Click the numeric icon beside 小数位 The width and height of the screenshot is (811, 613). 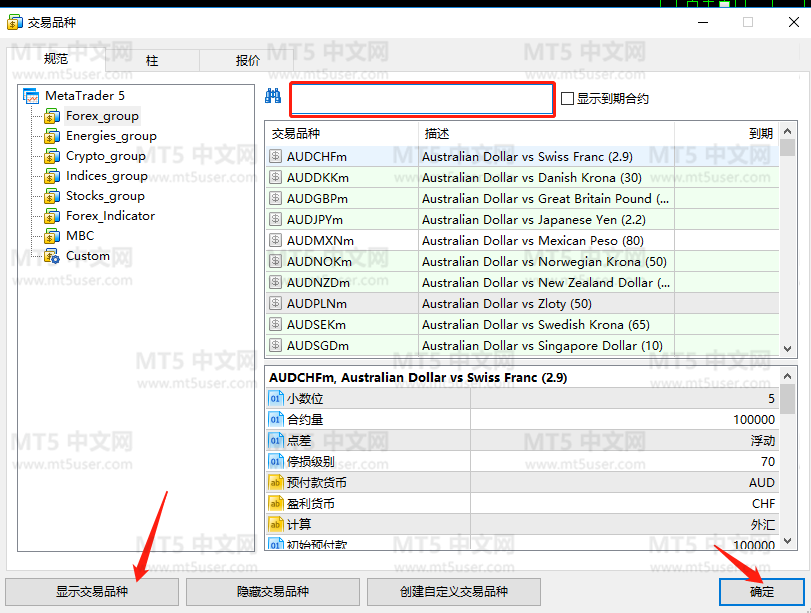(276, 398)
